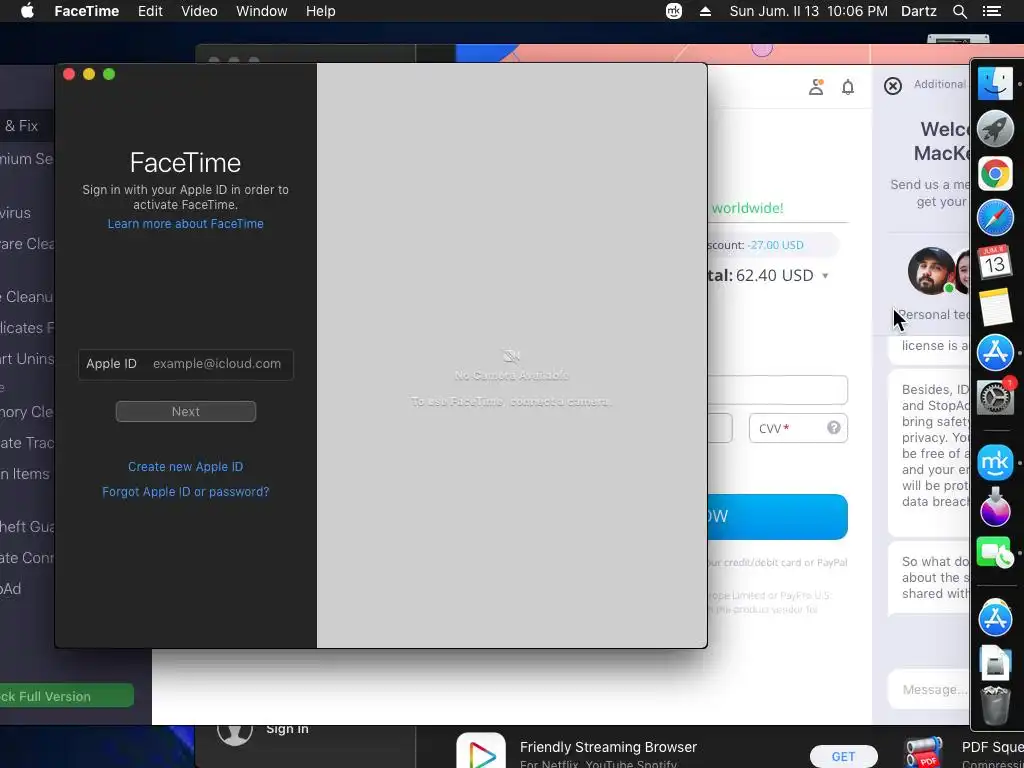The width and height of the screenshot is (1024, 768).
Task: Click Sign In in App Store window
Action: click(287, 729)
